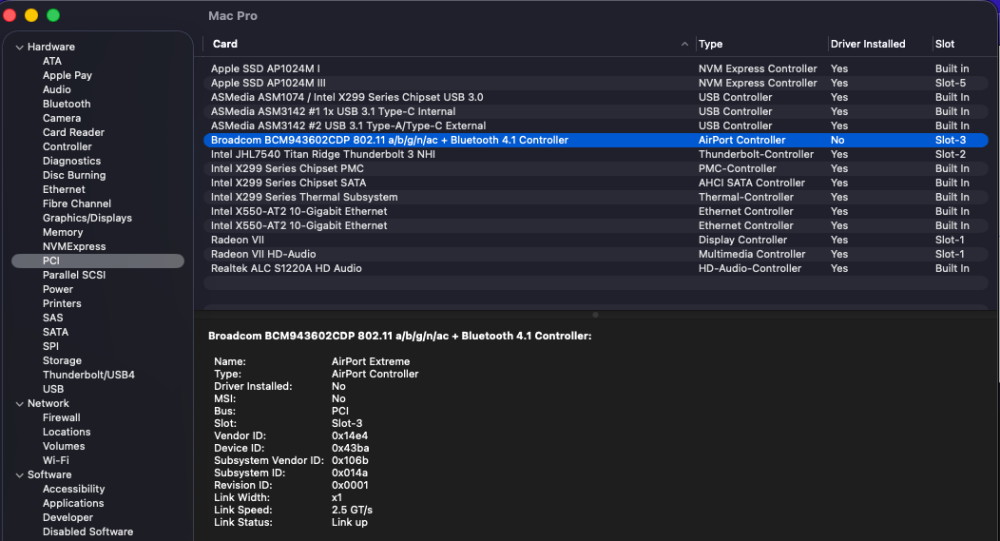Screen dimensions: 1000x541
Task: Click the Slot column header
Action: 945,44
